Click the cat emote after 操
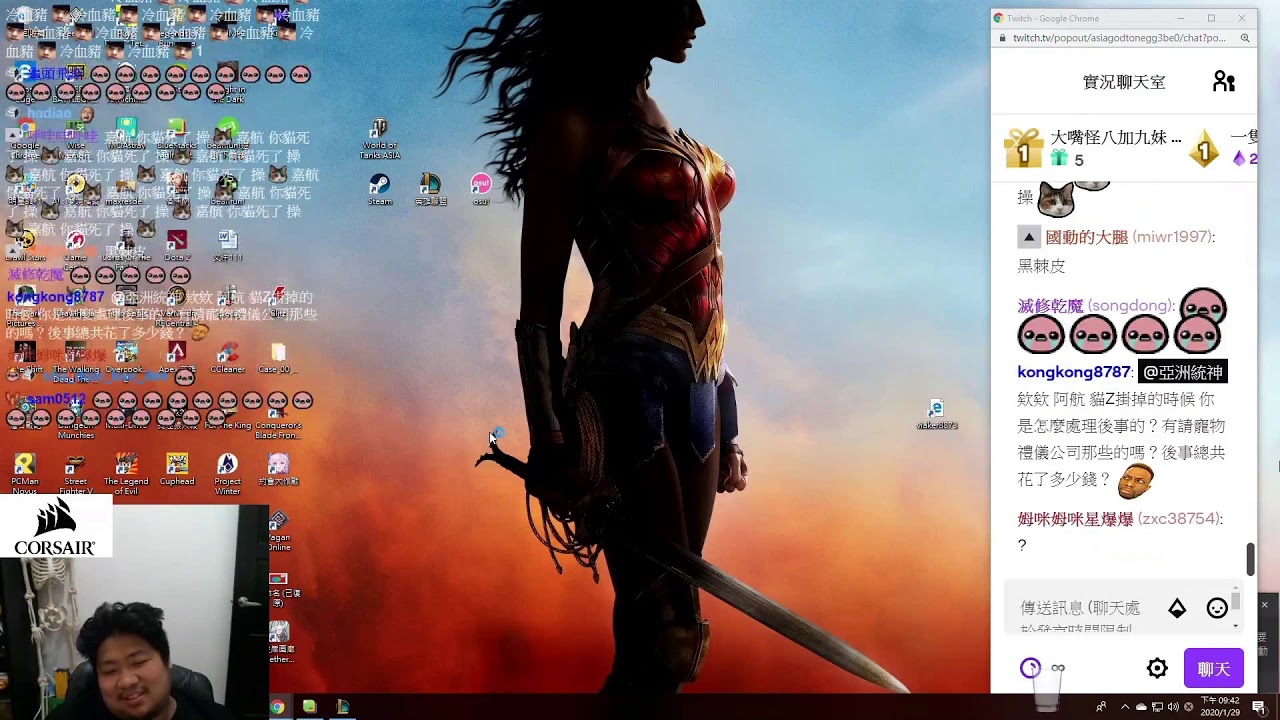 point(1056,200)
